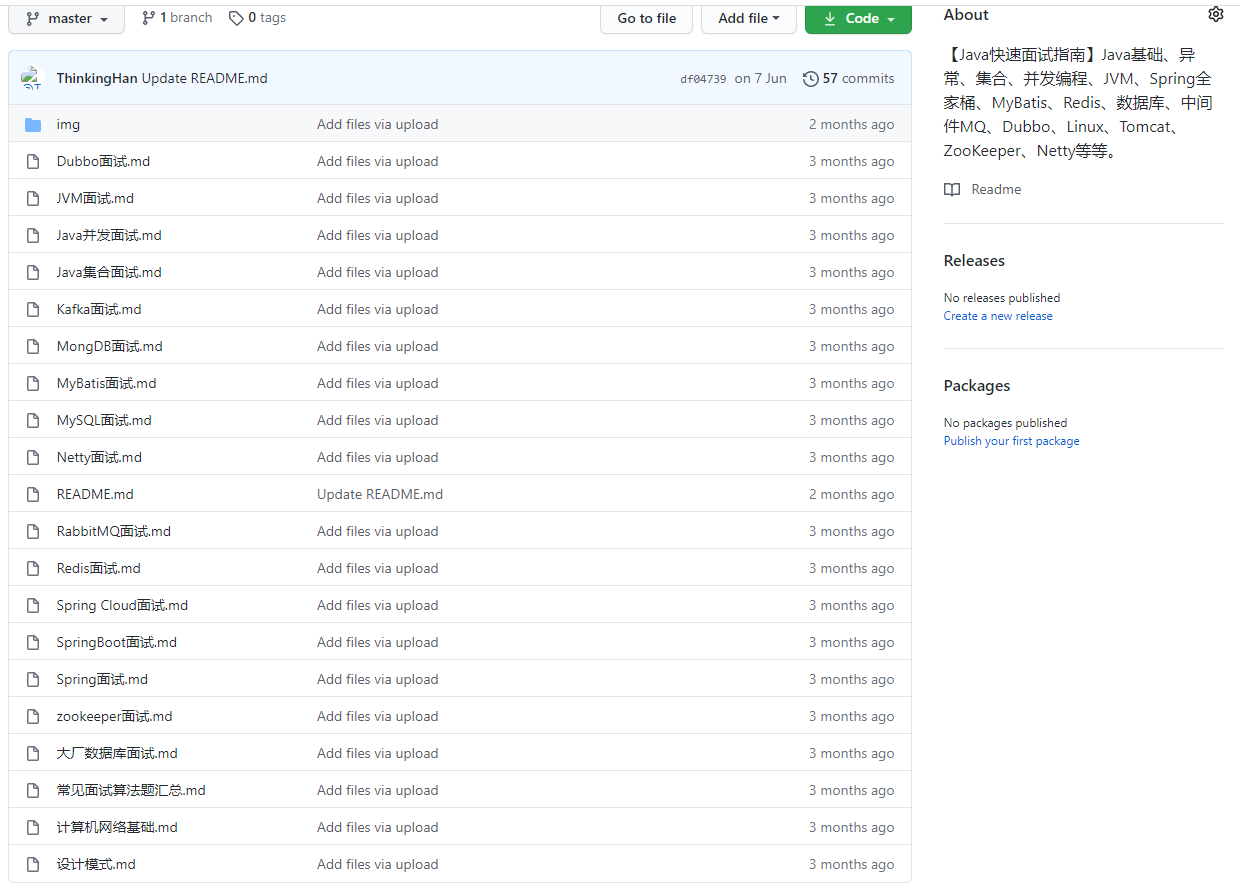Click the Go to file button
Screen dimensions: 1240x895
tap(646, 18)
